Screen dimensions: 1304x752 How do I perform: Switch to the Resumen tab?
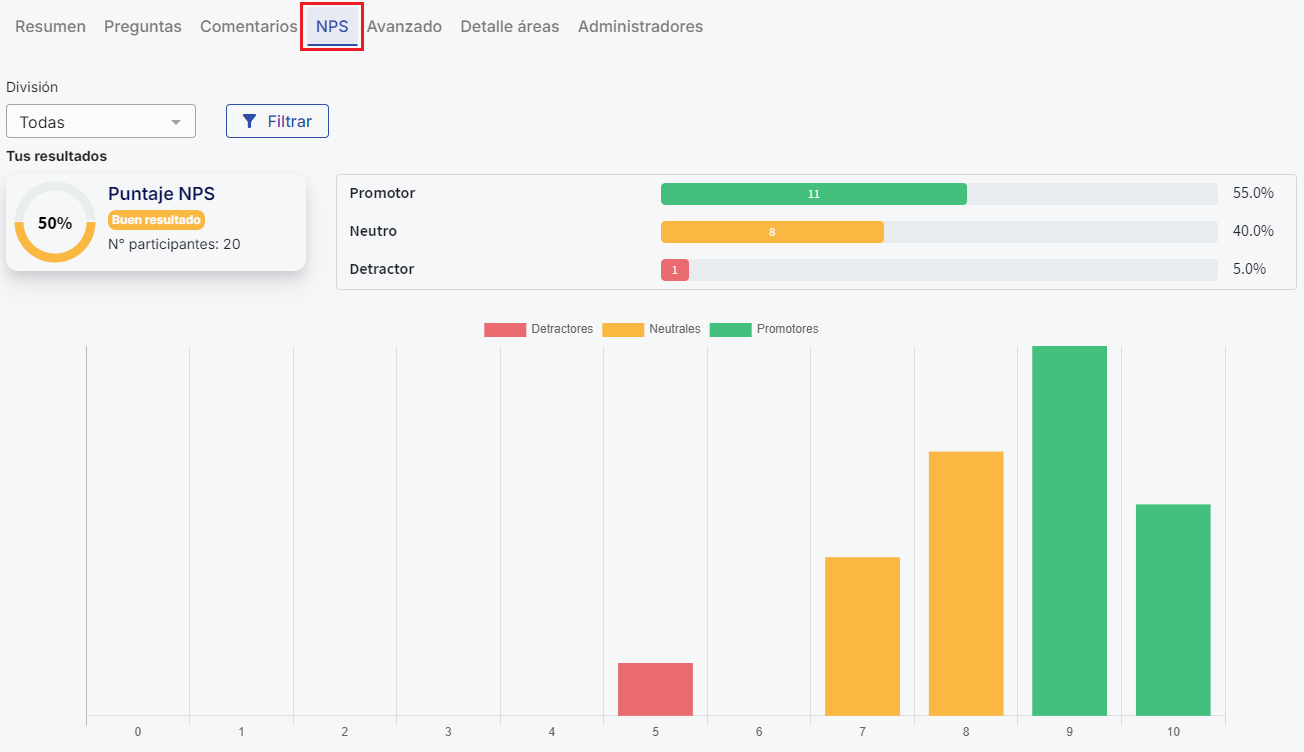(x=50, y=27)
